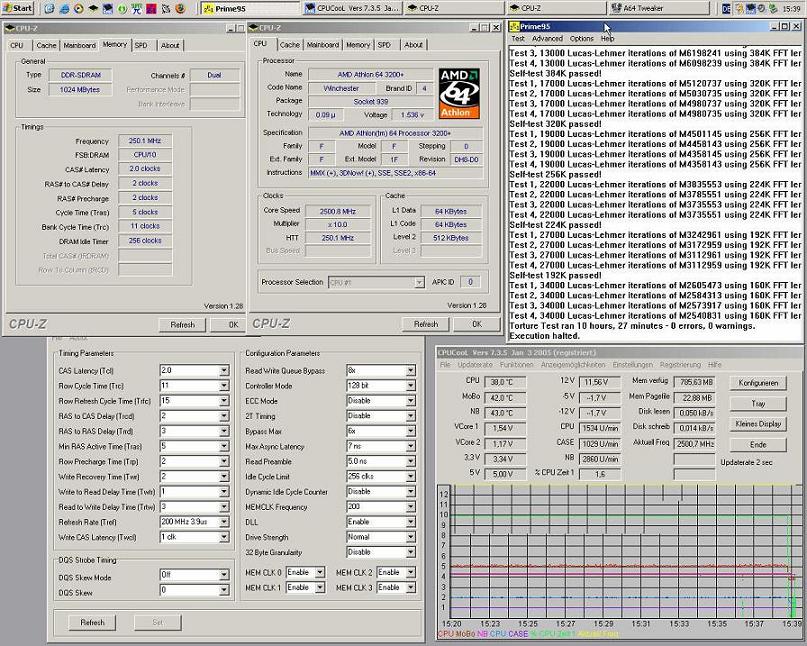The image size is (807, 646).
Task: Open the Processor Selection dropdown
Action: 419,282
